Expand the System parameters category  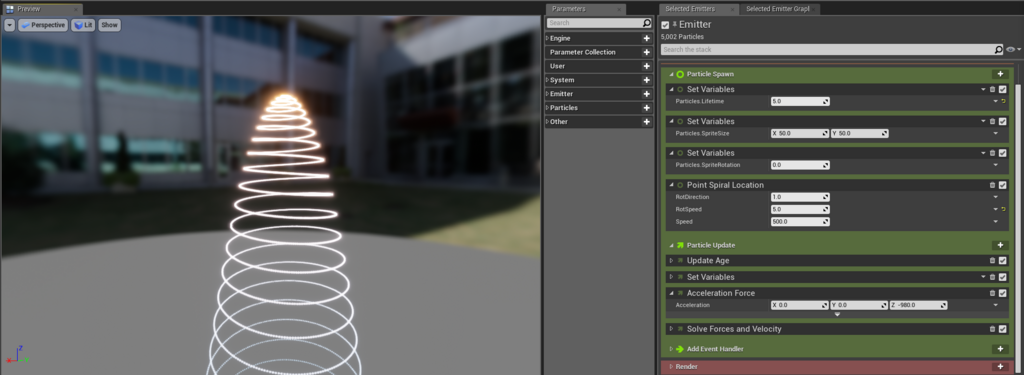tap(547, 80)
